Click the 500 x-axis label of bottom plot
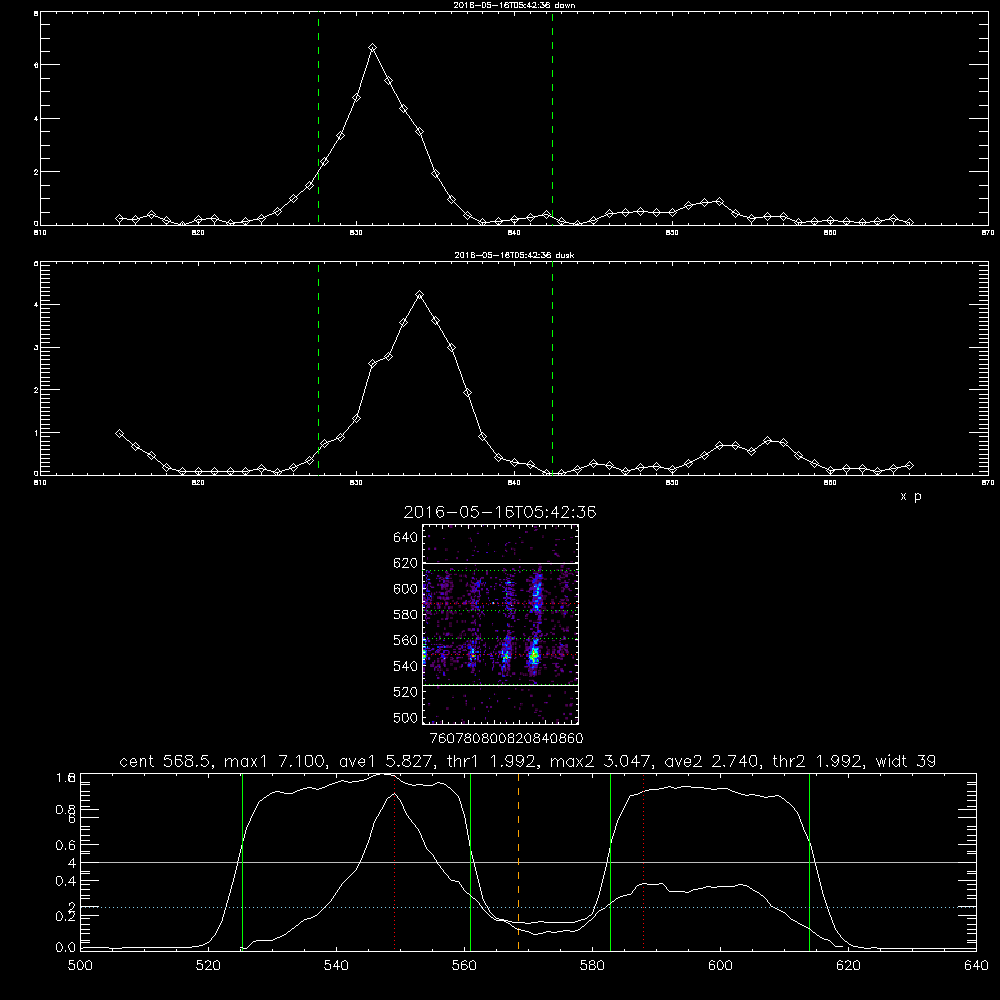This screenshot has width=1000, height=1000. pyautogui.click(x=80, y=966)
